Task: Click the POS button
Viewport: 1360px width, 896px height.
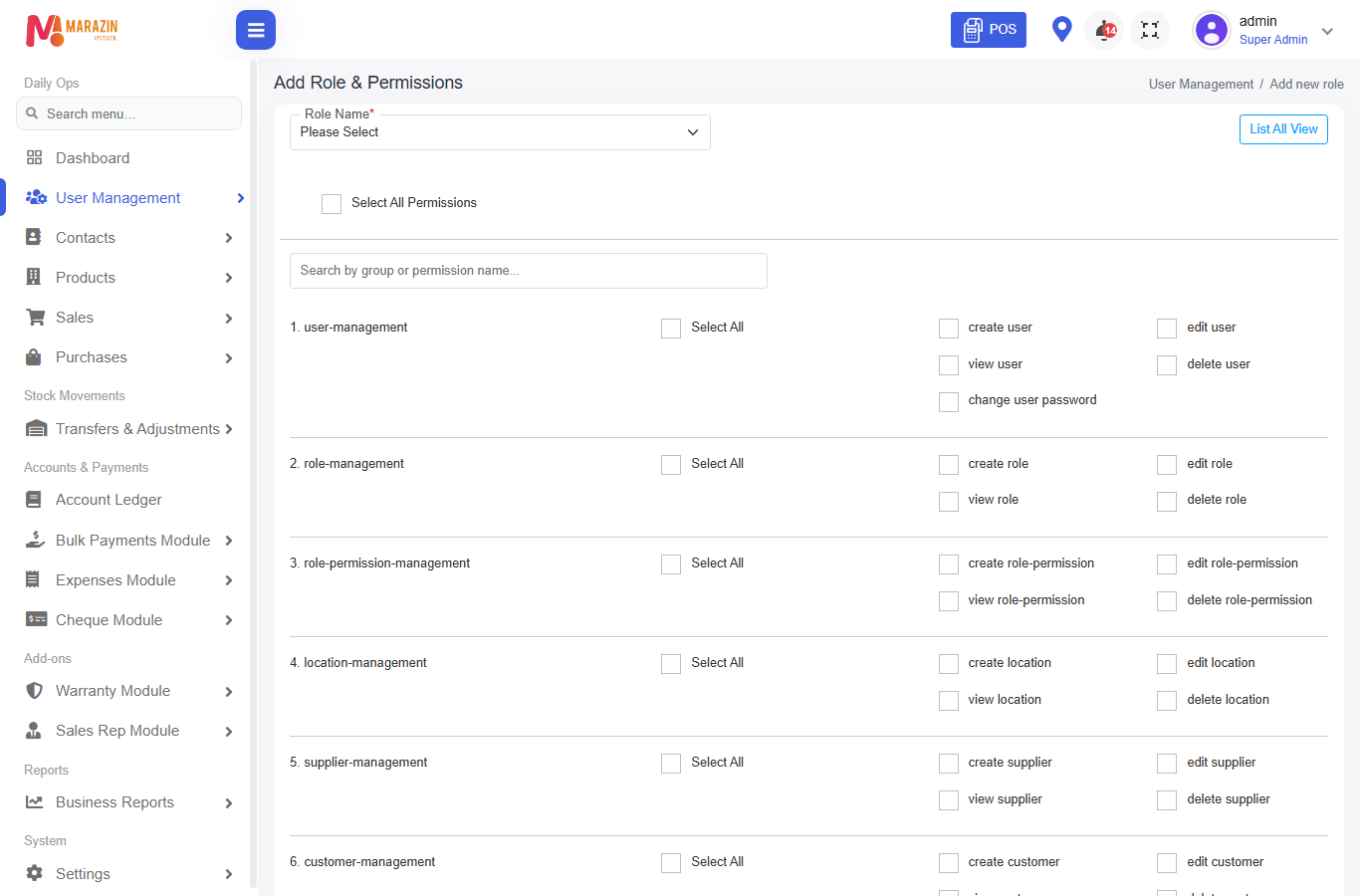Action: click(989, 30)
